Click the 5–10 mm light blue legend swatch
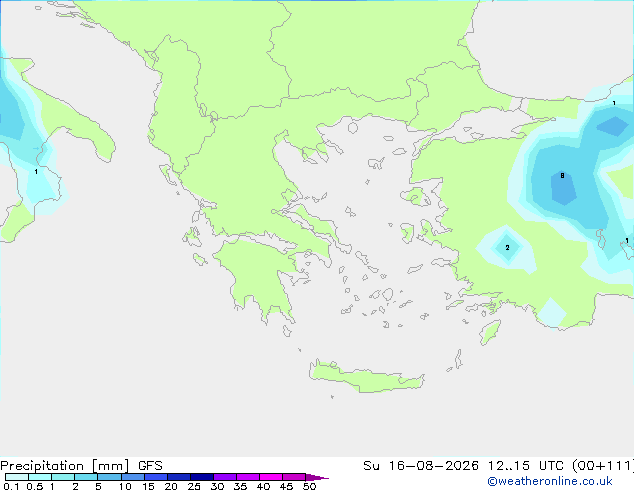Image resolution: width=634 pixels, height=490 pixels. pos(109,477)
